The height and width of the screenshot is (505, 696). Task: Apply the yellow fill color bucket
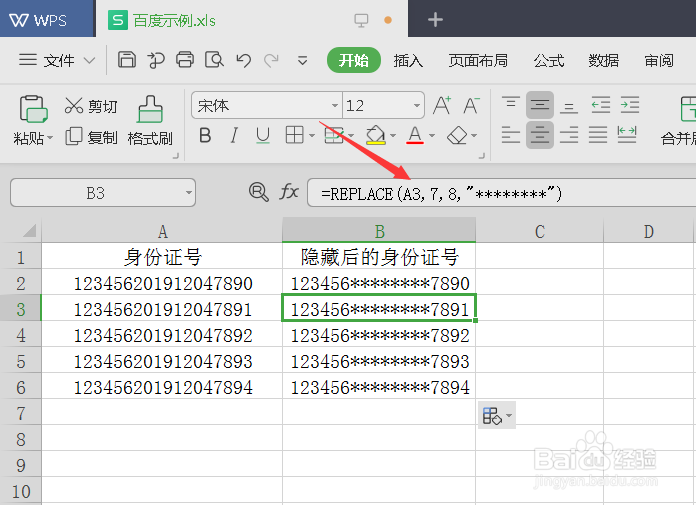376,135
